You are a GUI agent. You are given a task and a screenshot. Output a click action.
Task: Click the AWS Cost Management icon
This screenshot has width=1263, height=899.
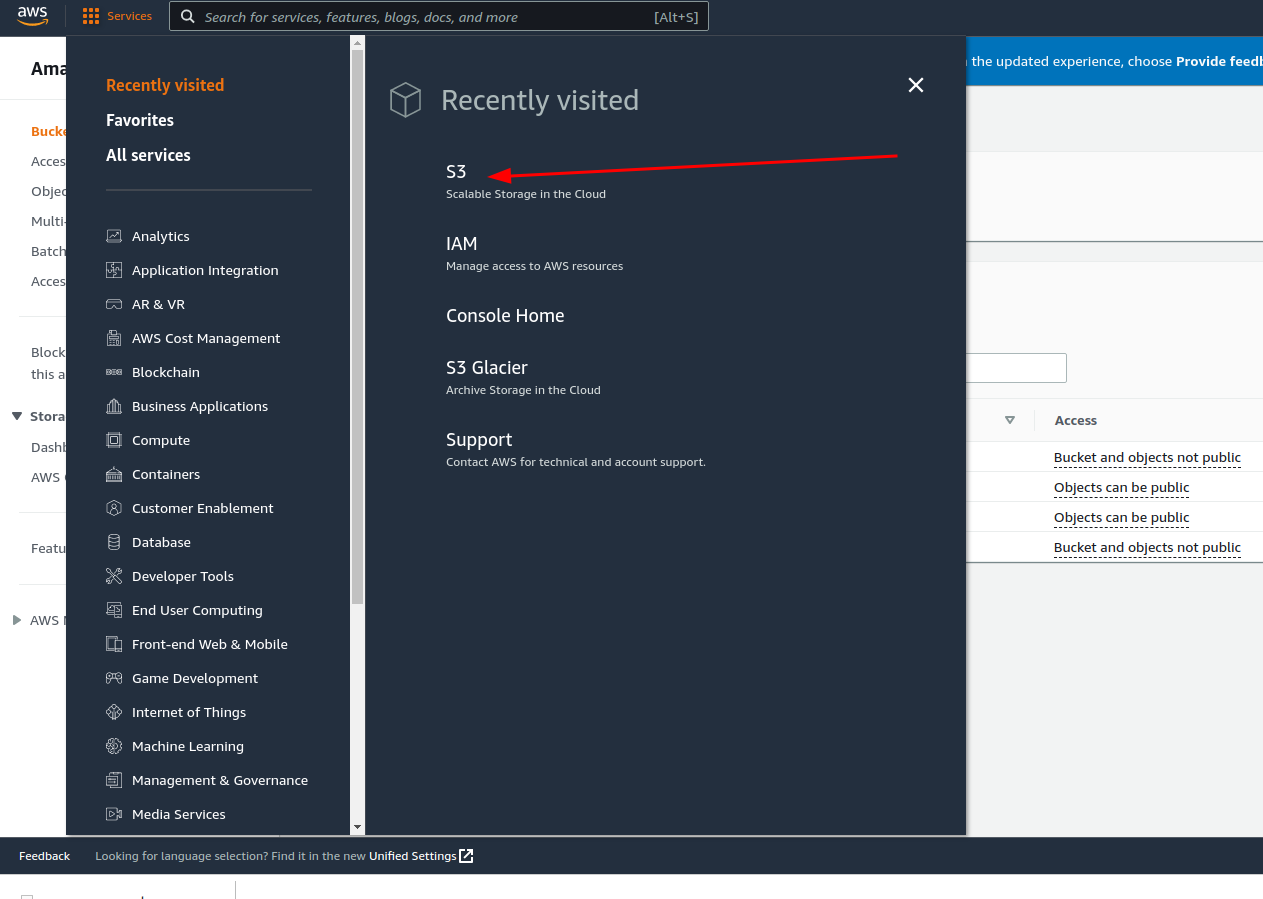click(x=114, y=338)
